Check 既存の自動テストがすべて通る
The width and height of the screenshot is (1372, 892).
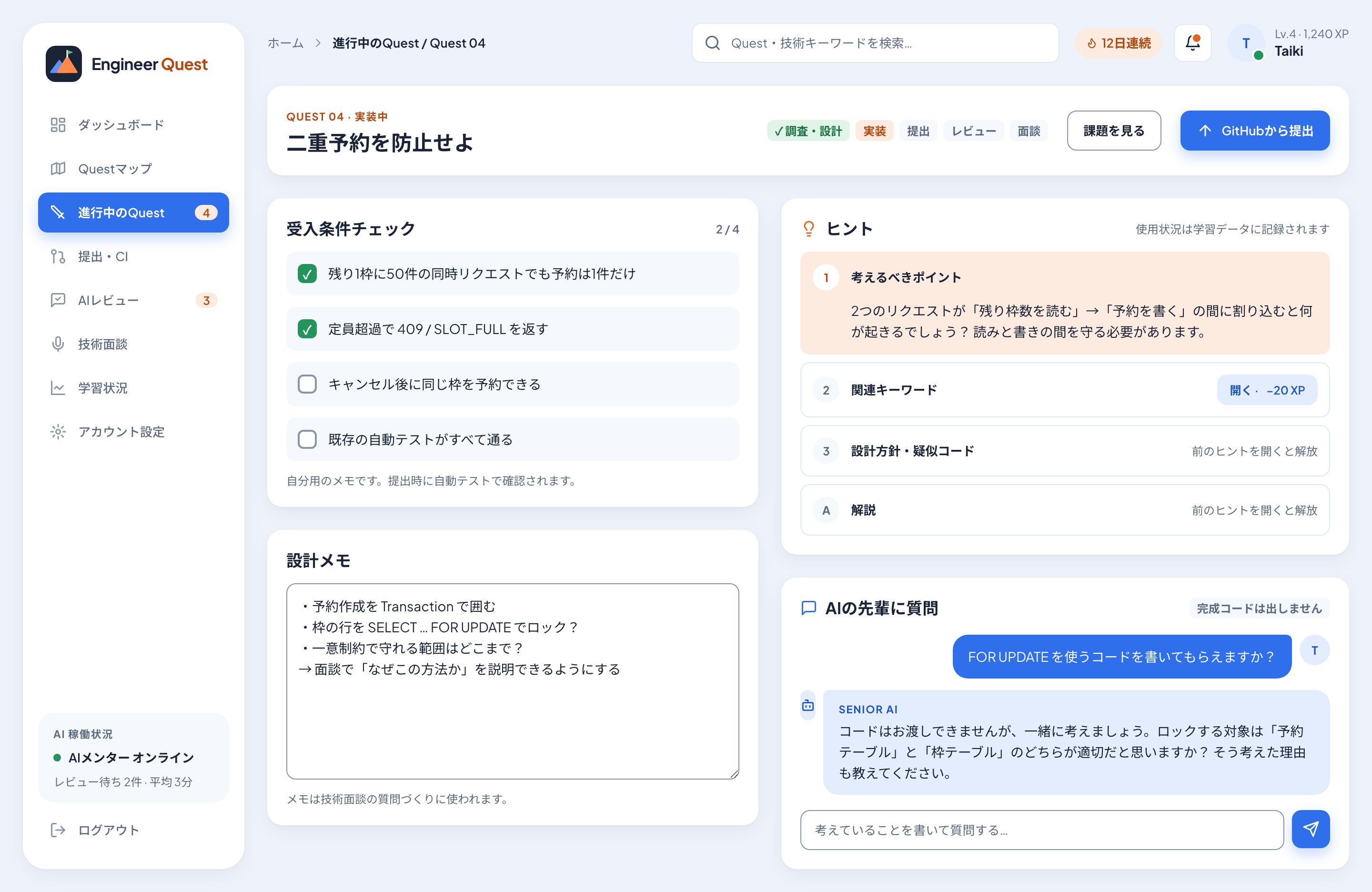pos(307,439)
